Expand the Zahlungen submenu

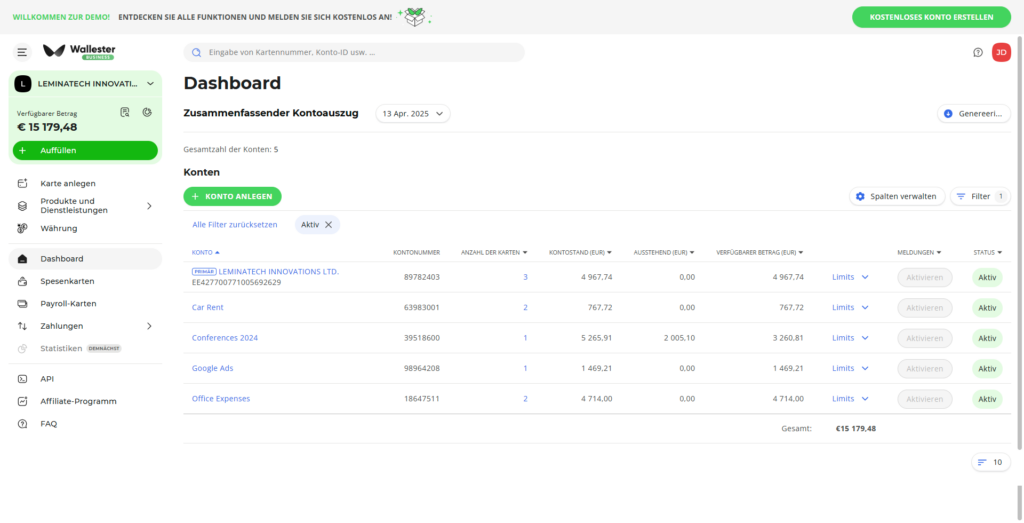pos(149,326)
